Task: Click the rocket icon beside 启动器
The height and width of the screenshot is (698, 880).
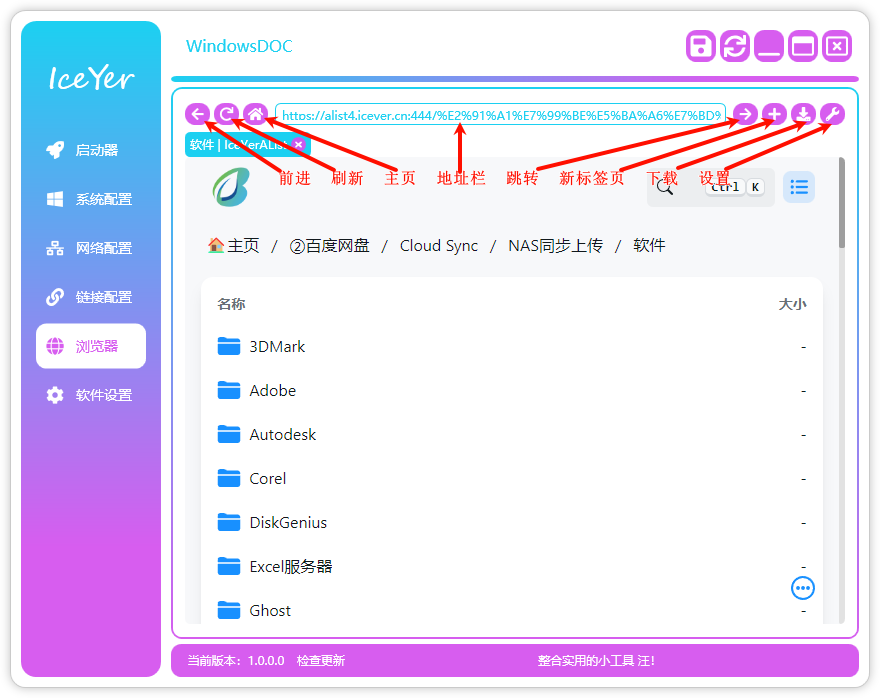Action: click(55, 150)
